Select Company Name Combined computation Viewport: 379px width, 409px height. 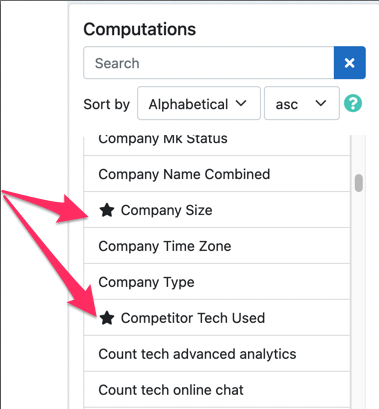point(217,174)
